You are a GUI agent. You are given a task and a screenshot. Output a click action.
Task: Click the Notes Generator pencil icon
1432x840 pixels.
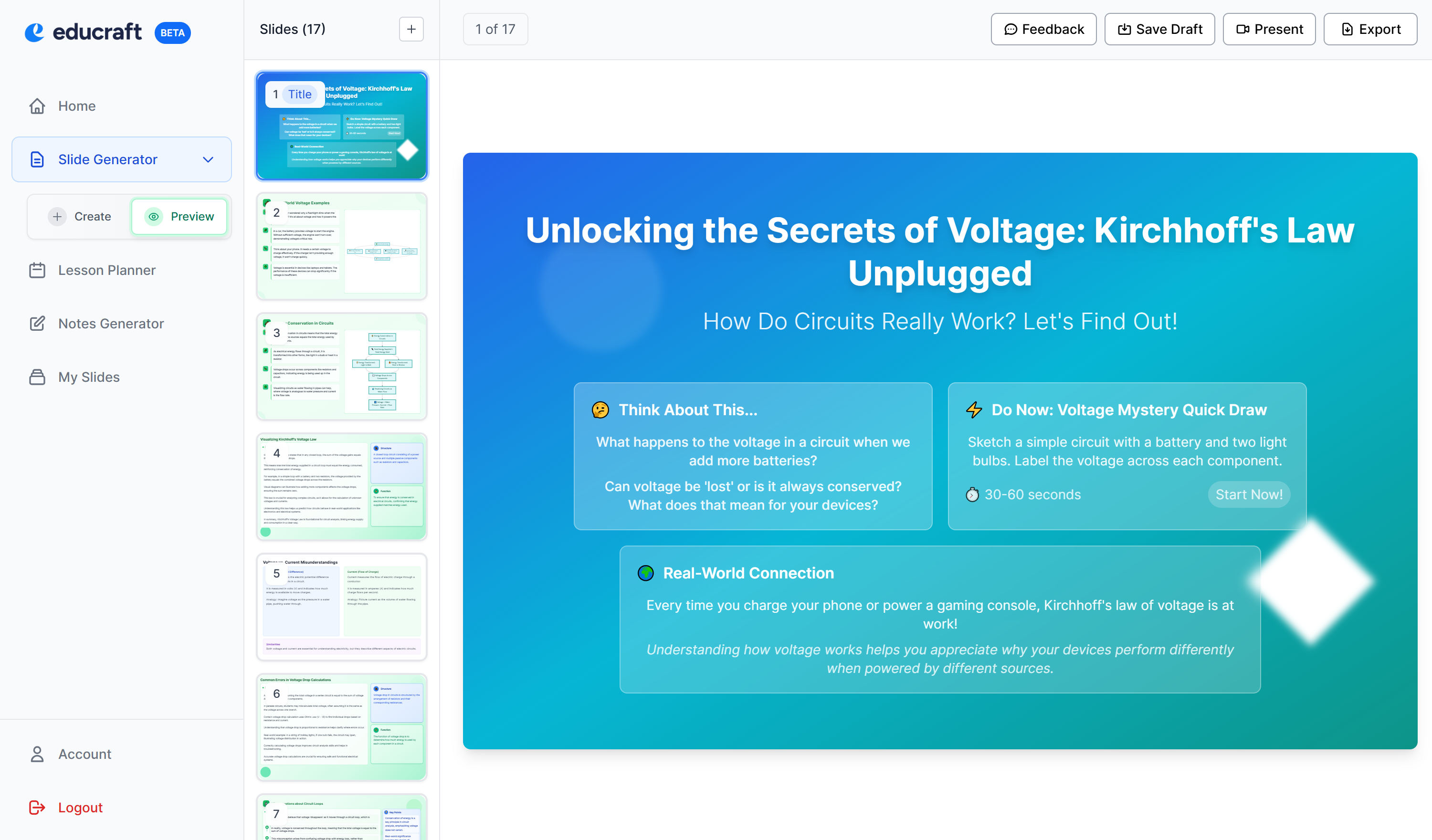pyautogui.click(x=37, y=324)
